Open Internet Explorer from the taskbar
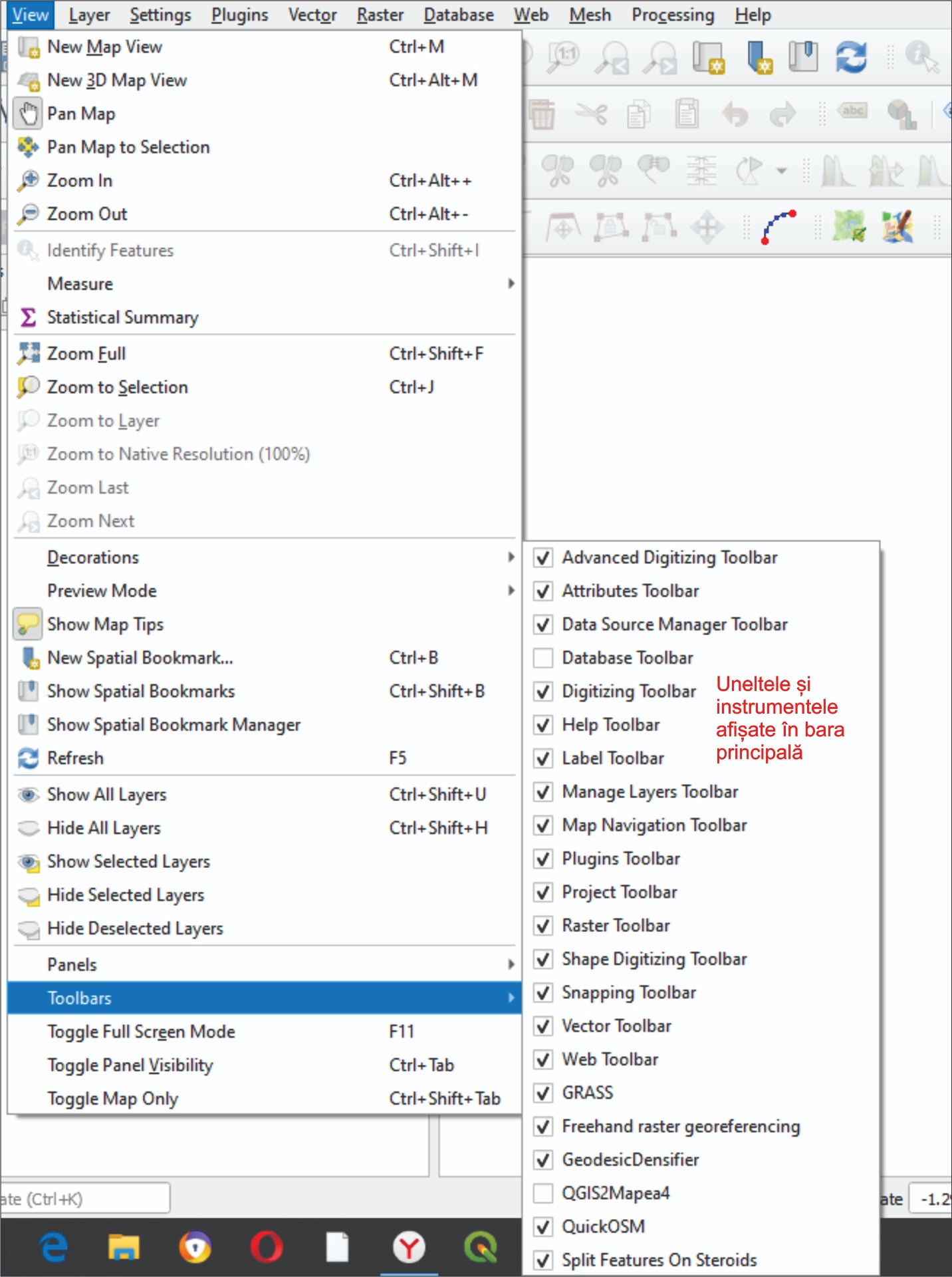The image size is (952, 1277). point(55,1248)
